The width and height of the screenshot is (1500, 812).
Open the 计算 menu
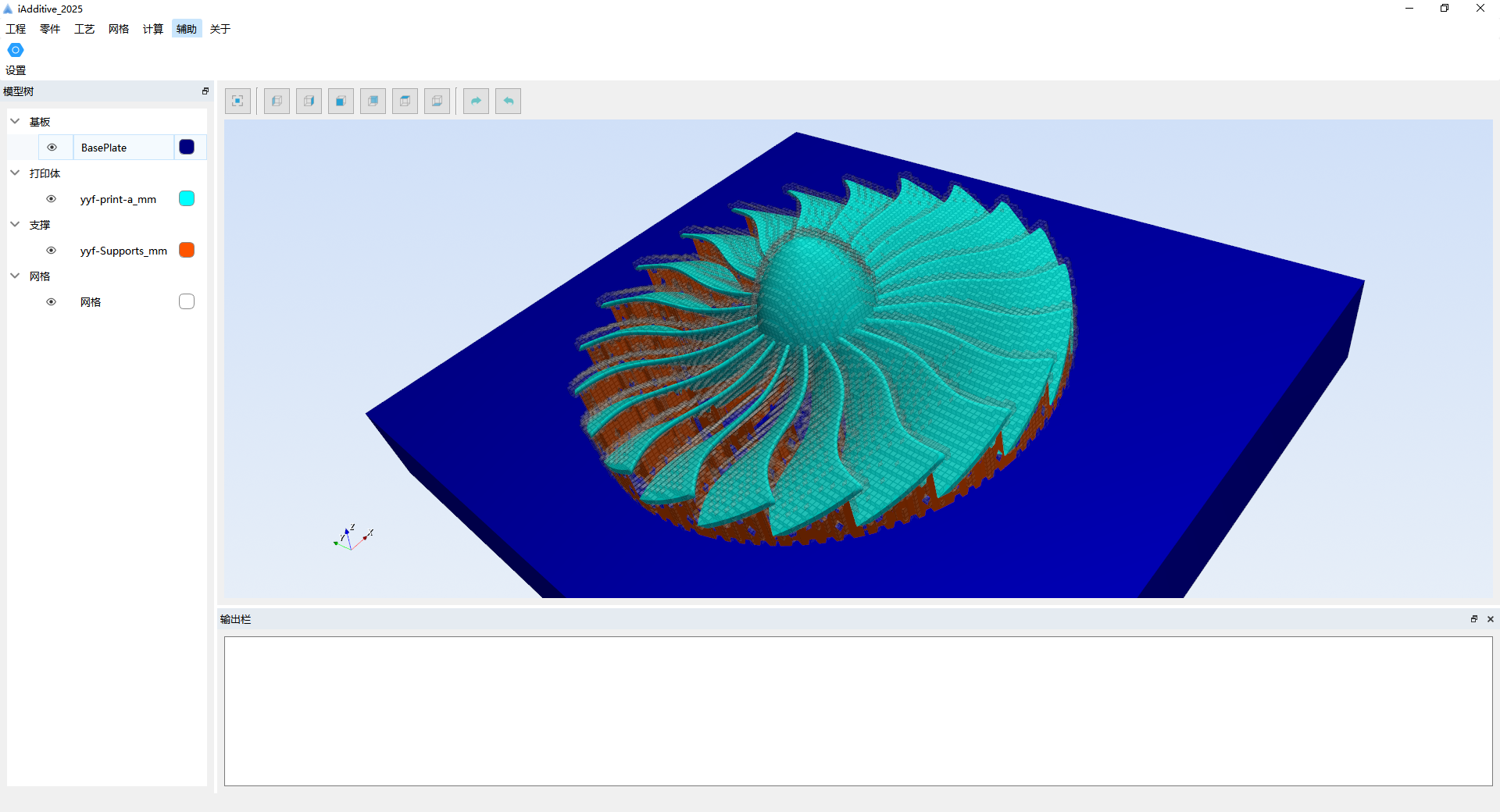[152, 29]
